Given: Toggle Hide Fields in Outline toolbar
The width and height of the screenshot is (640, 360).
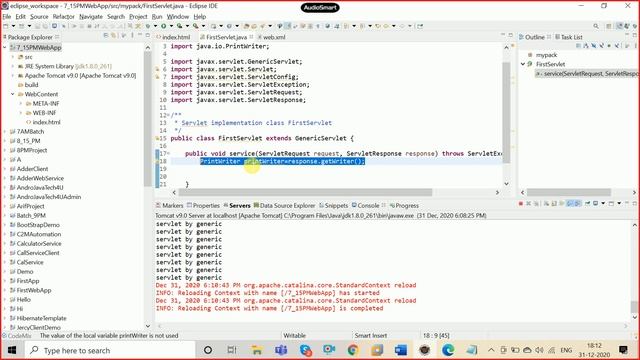Looking at the screenshot, I should (x=593, y=46).
